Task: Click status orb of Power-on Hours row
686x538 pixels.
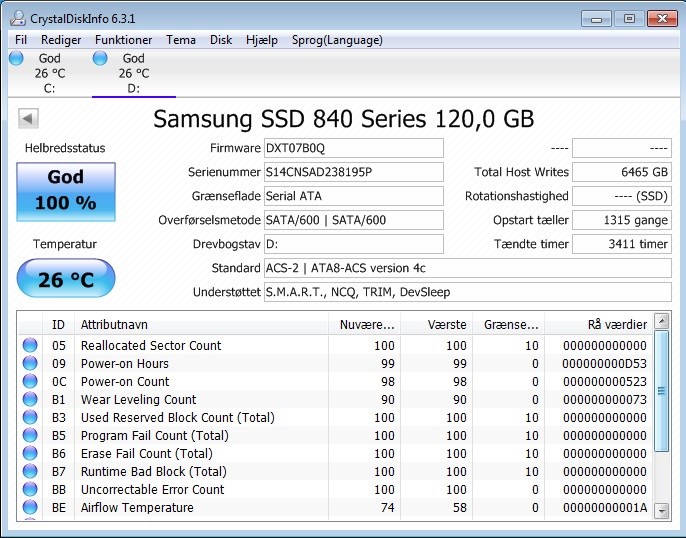Action: [x=30, y=363]
